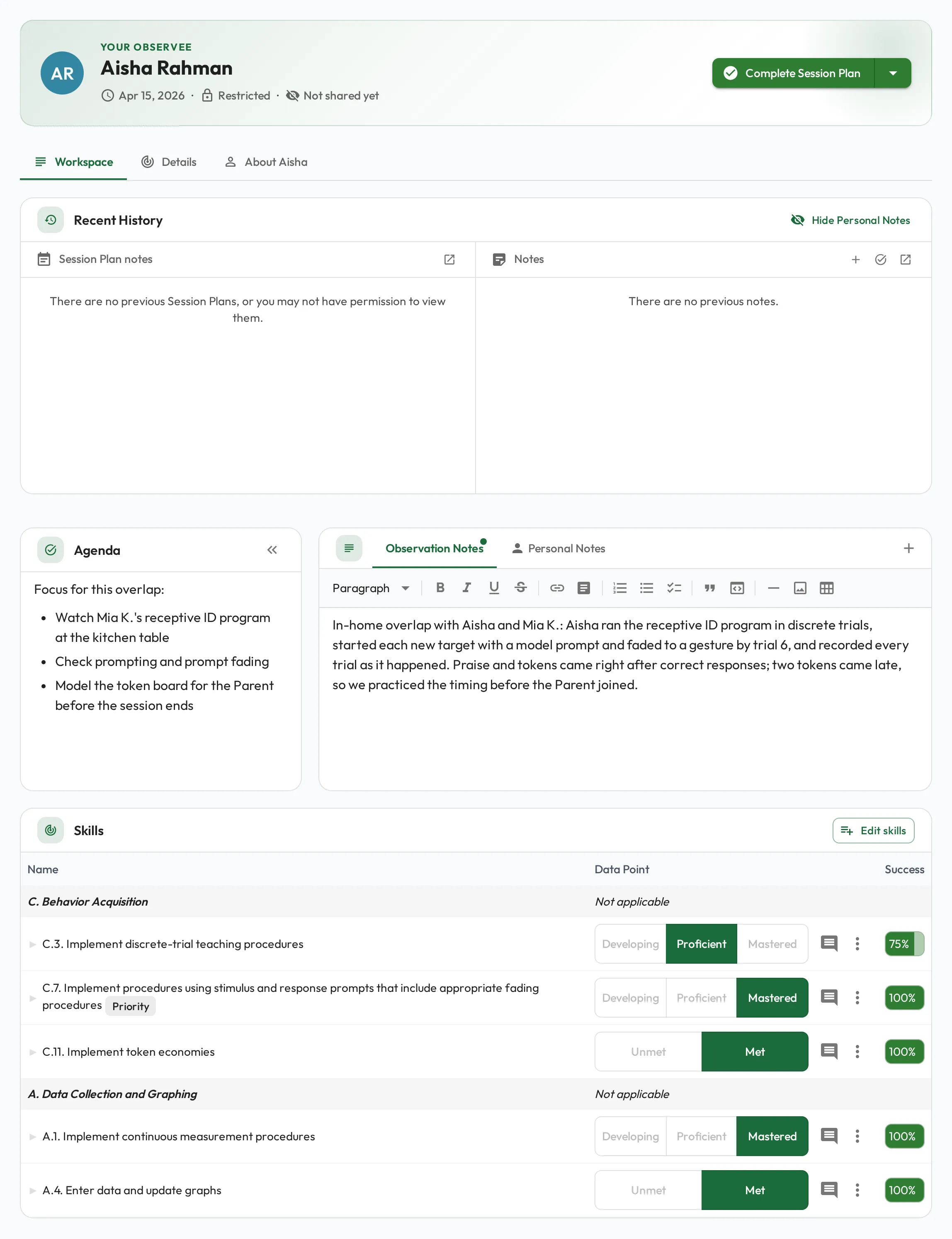Mark A.4 enter data skill as Unmet
The image size is (952, 1239).
pyautogui.click(x=648, y=1190)
